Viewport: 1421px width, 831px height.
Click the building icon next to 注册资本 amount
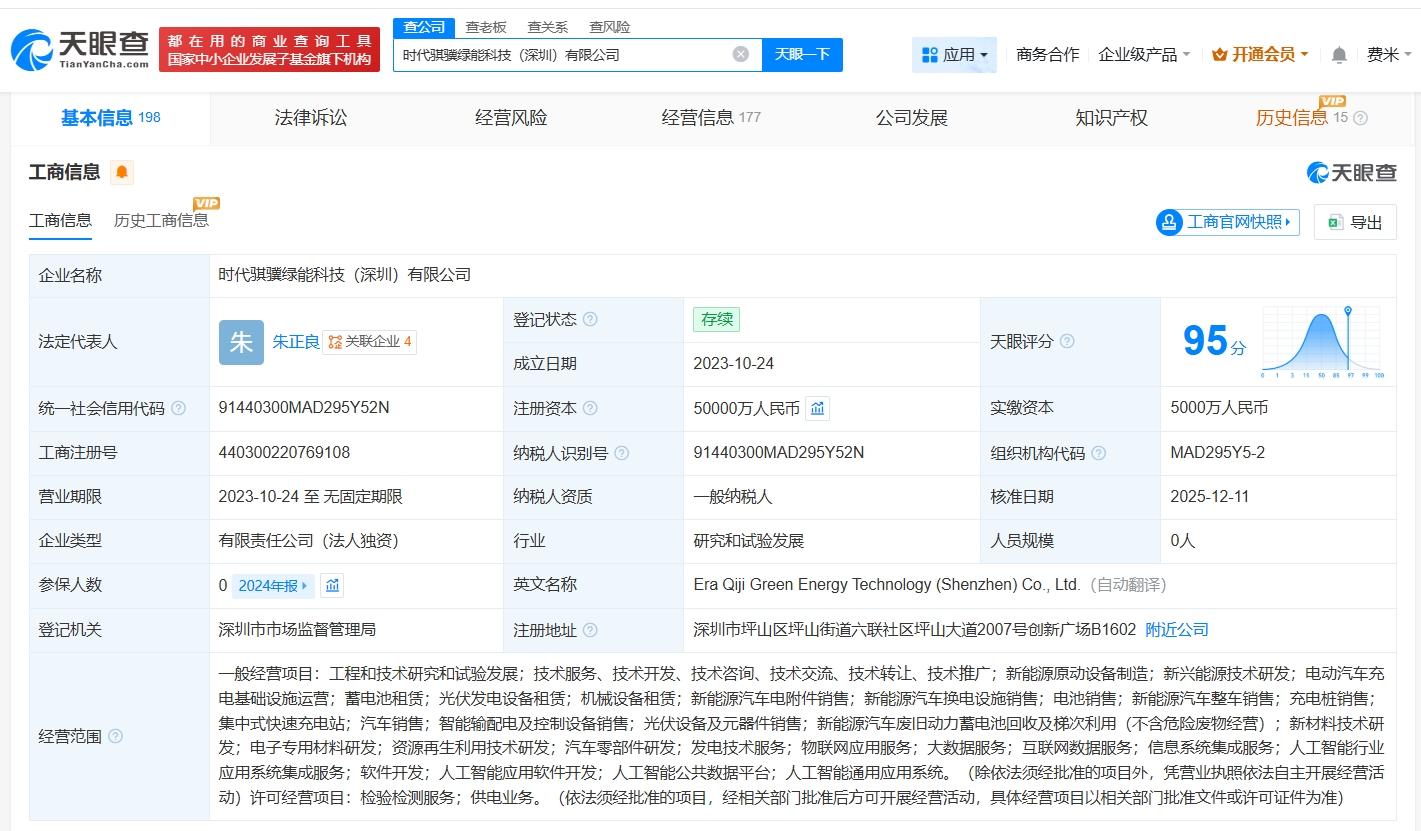[817, 408]
